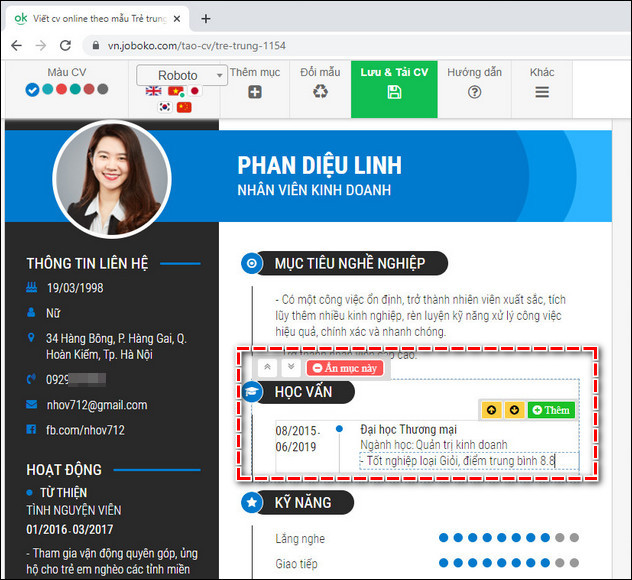Image resolution: width=632 pixels, height=580 pixels.
Task: Click the 'TỪ THIỆN' activity title
Action: point(63,493)
